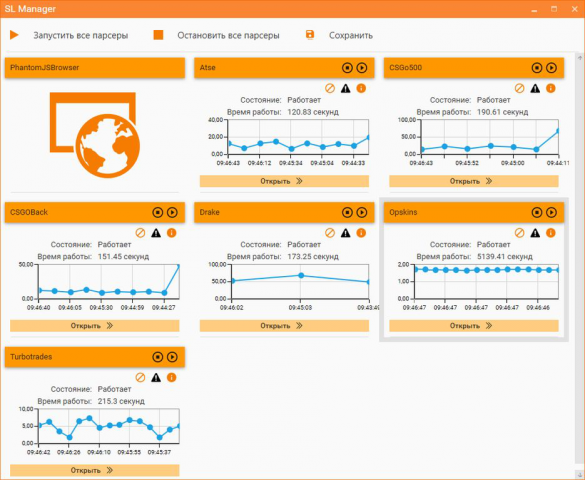Click the '173.25 секунд' uptime value
This screenshot has width=585, height=480.
pyautogui.click(x=313, y=257)
